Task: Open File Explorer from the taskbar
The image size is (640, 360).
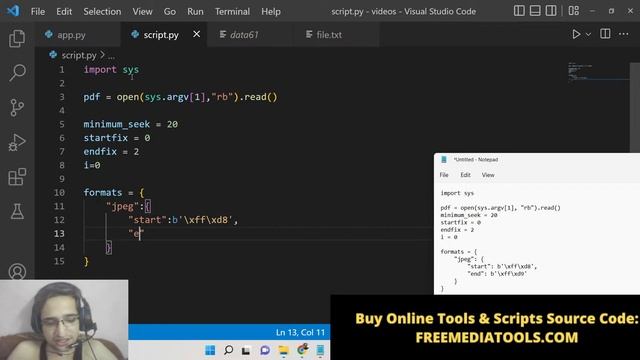Action: (283, 350)
